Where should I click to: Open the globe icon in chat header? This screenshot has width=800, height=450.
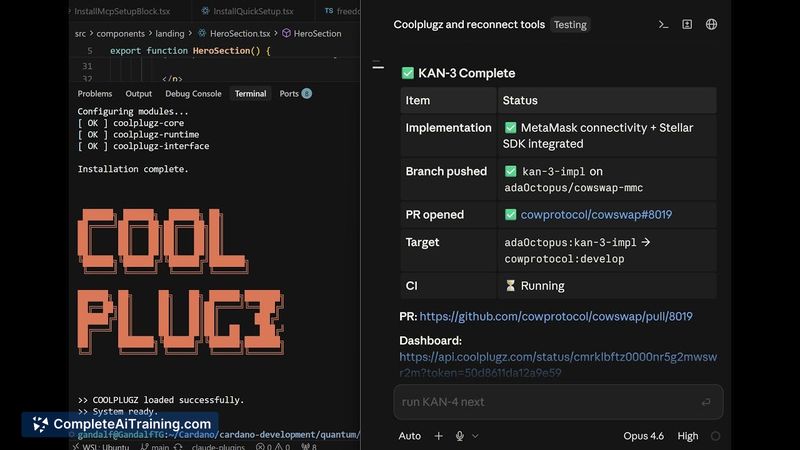(x=711, y=24)
